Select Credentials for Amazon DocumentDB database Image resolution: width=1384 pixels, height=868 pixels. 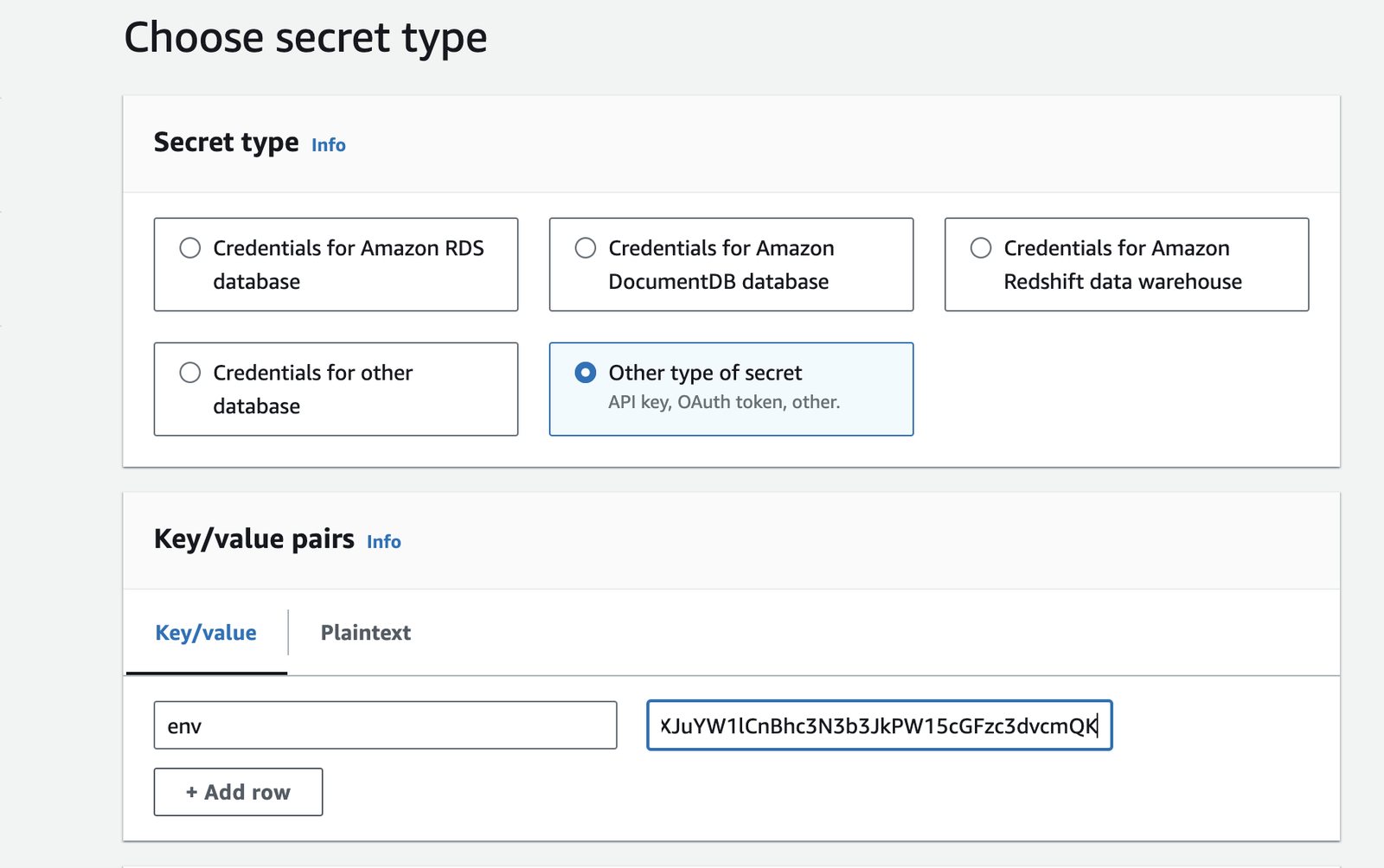coord(586,247)
